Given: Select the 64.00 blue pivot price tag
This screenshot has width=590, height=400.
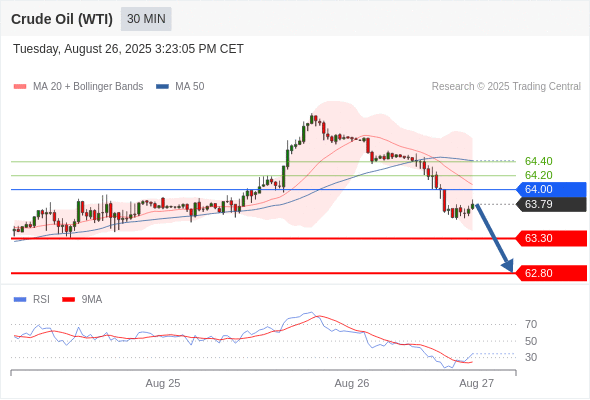Looking at the screenshot, I should [551, 189].
